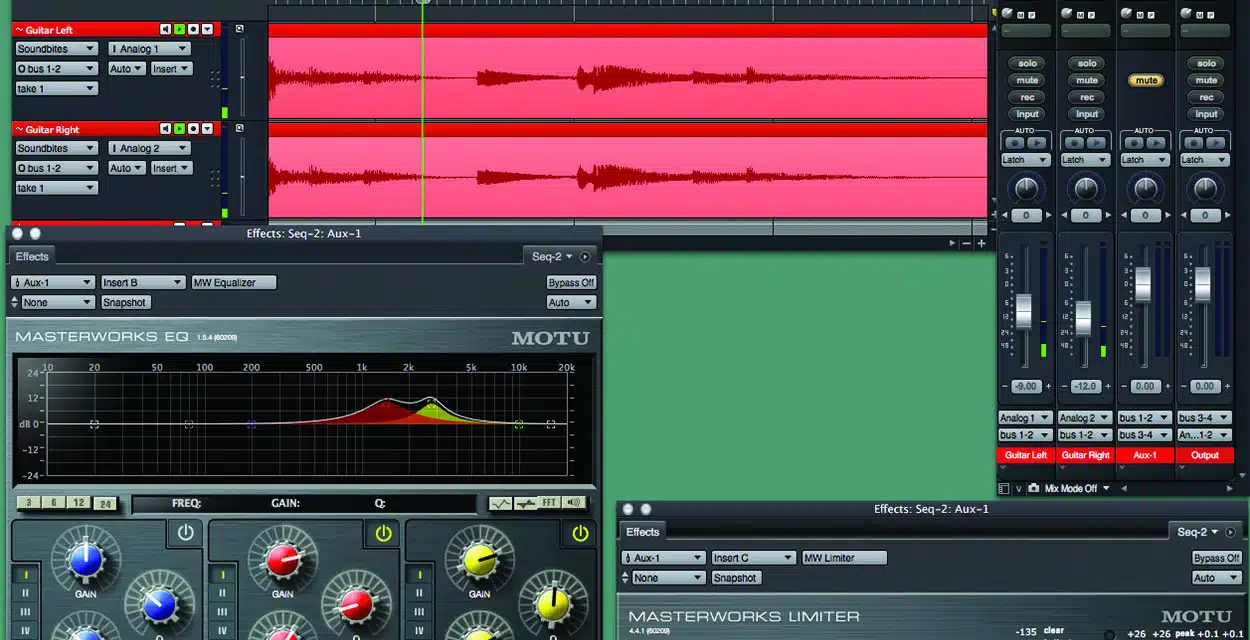Open the Latch automation dropdown on Aux-1 channel
1250x640 pixels.
(x=1144, y=160)
